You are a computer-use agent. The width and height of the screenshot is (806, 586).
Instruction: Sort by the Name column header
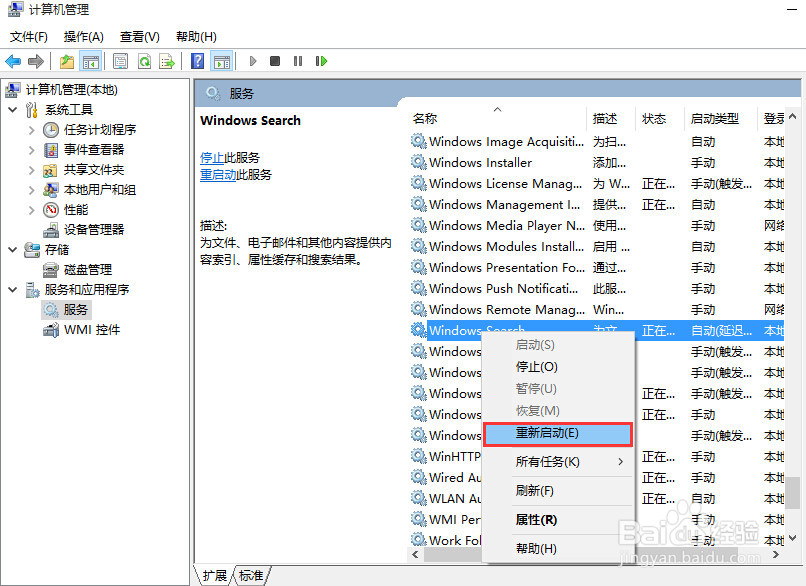[498, 119]
